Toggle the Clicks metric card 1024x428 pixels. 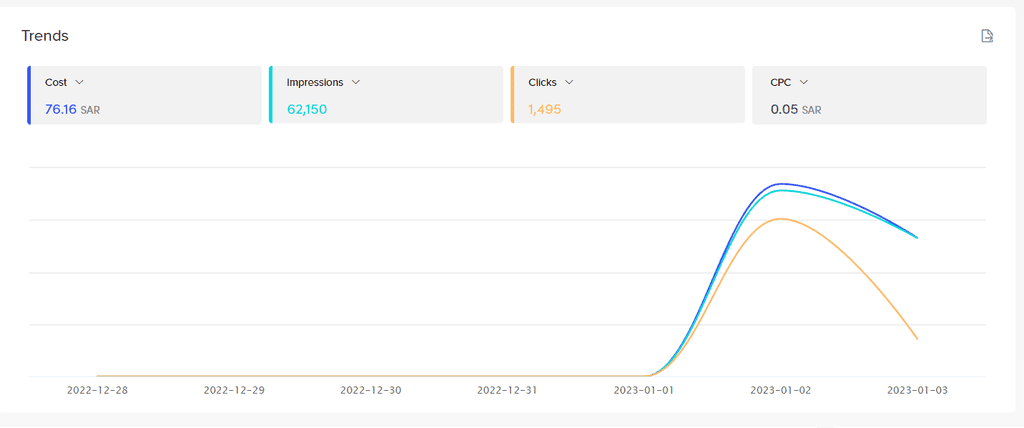click(x=628, y=95)
